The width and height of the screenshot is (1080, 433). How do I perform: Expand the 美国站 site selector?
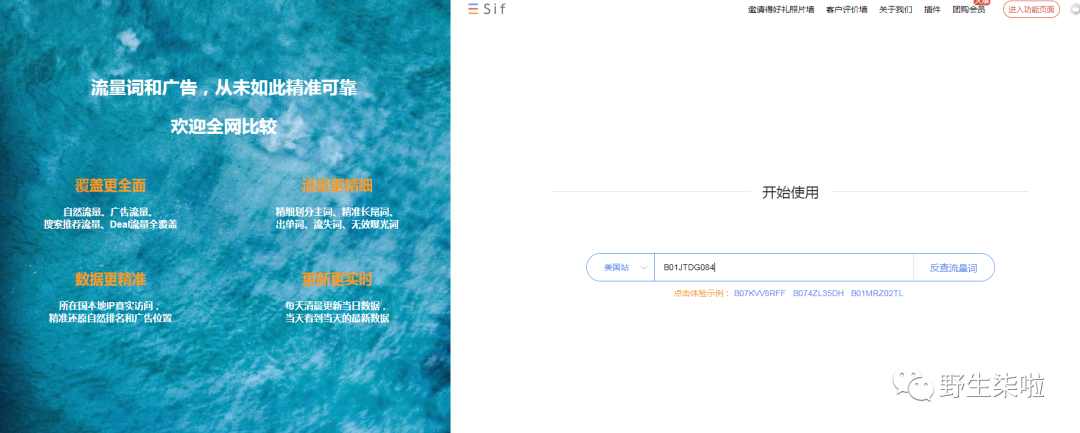tap(620, 268)
